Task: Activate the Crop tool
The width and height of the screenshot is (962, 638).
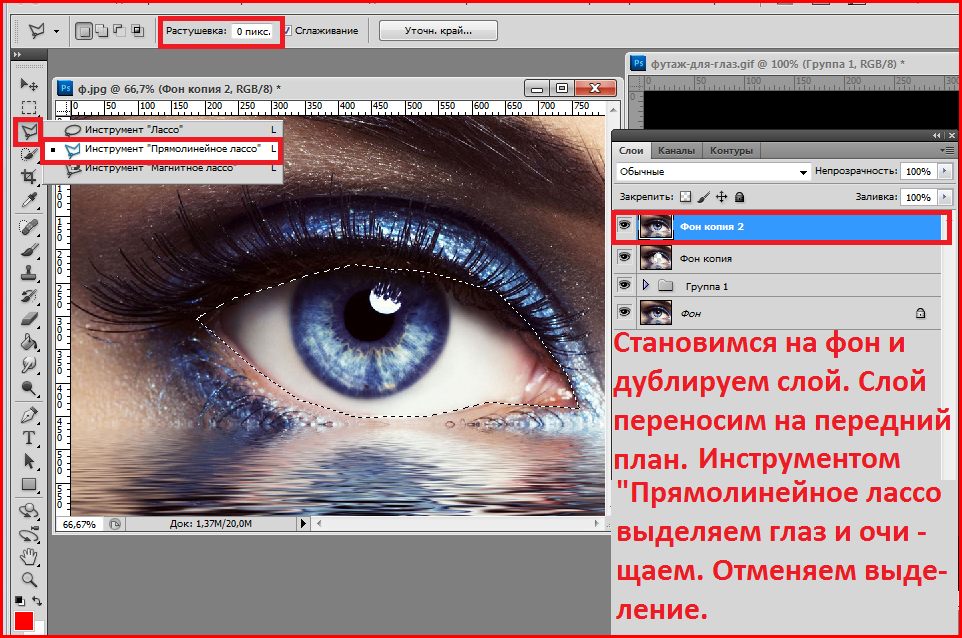Action: click(29, 177)
